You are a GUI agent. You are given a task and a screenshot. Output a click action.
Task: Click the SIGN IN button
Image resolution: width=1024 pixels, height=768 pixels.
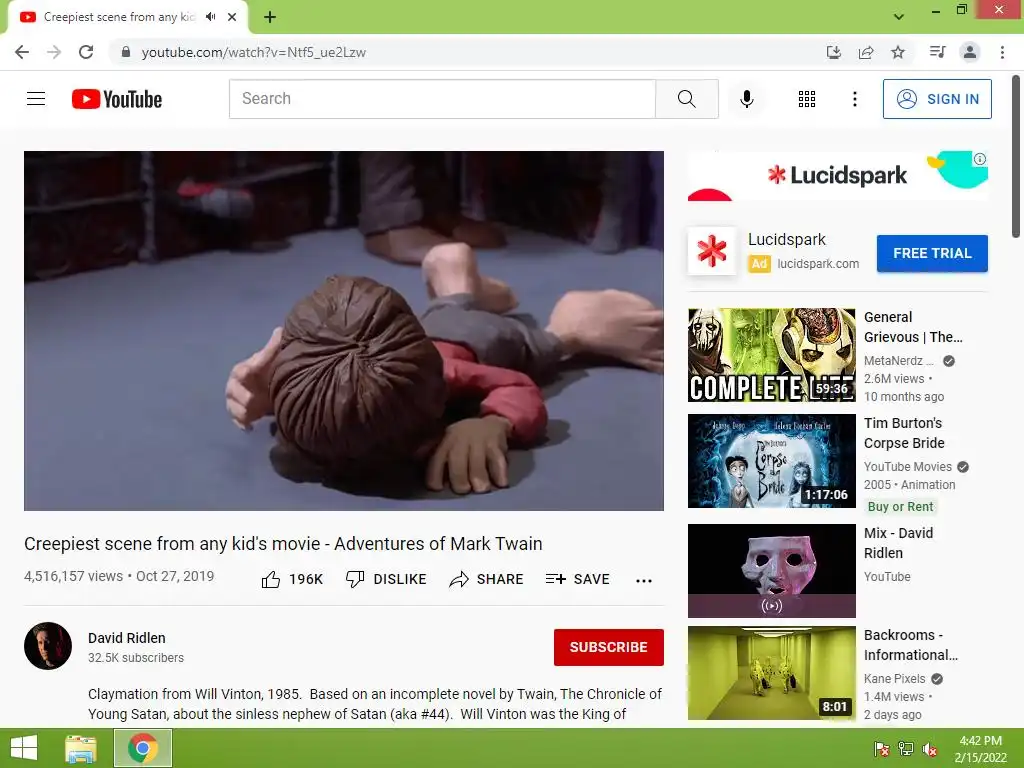point(936,99)
